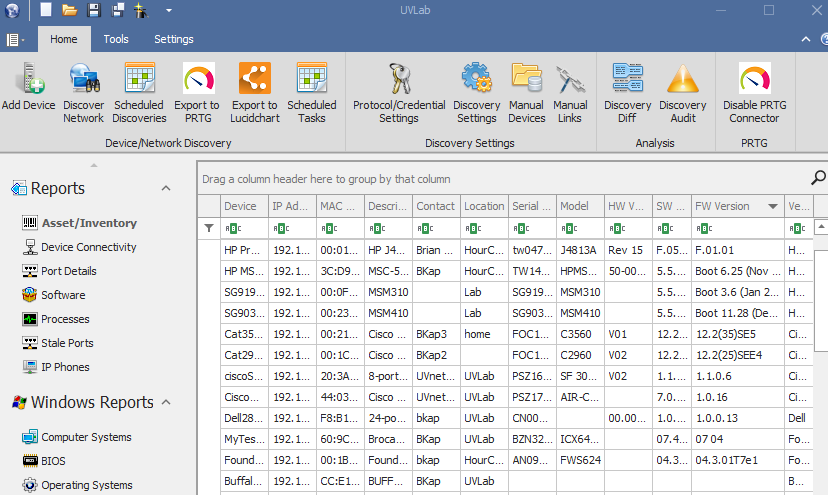This screenshot has height=495, width=828.
Task: Click the grid vertical scrollbar up arrow
Action: [x=821, y=227]
